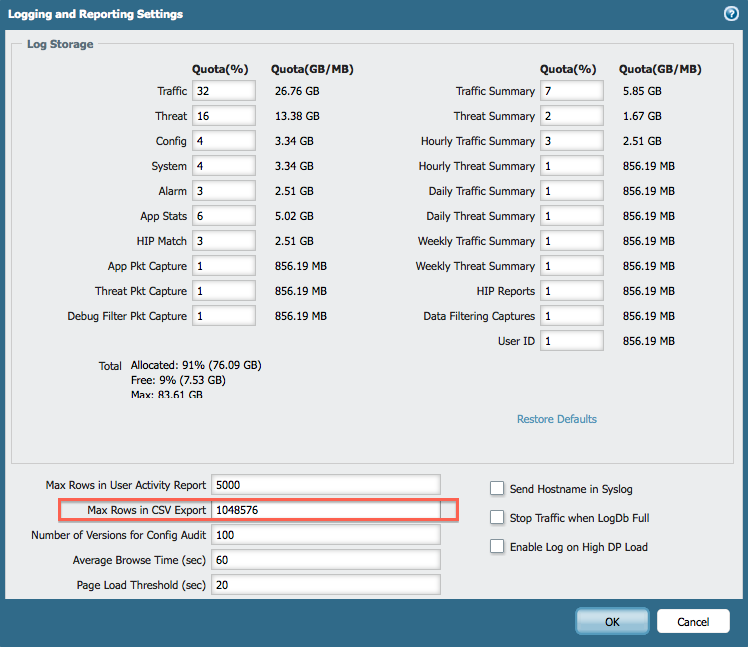Click the Restore Defaults link
Viewport: 748px width, 647px height.
556,419
